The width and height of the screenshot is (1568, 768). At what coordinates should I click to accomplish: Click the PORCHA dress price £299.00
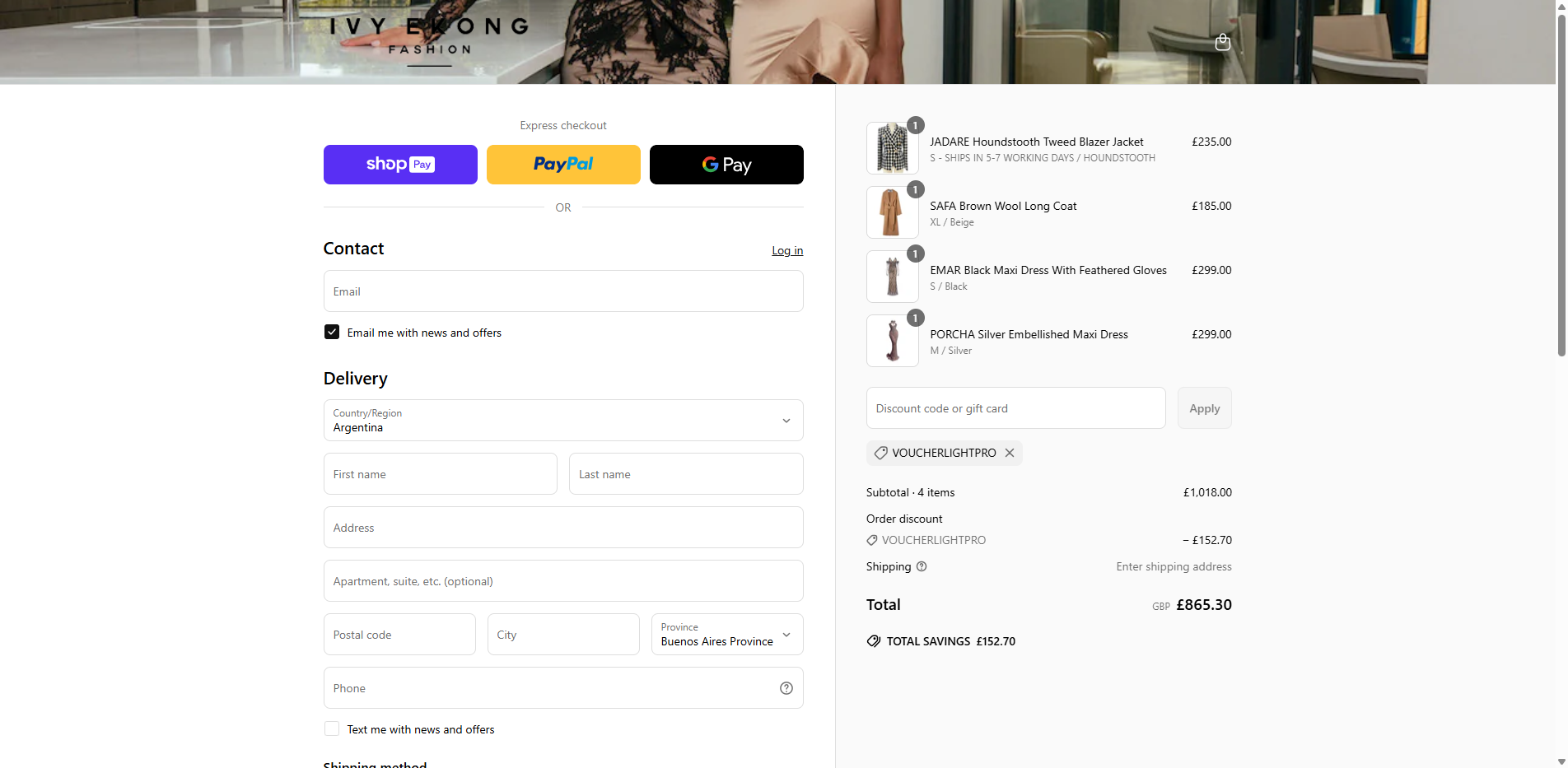1211,334
